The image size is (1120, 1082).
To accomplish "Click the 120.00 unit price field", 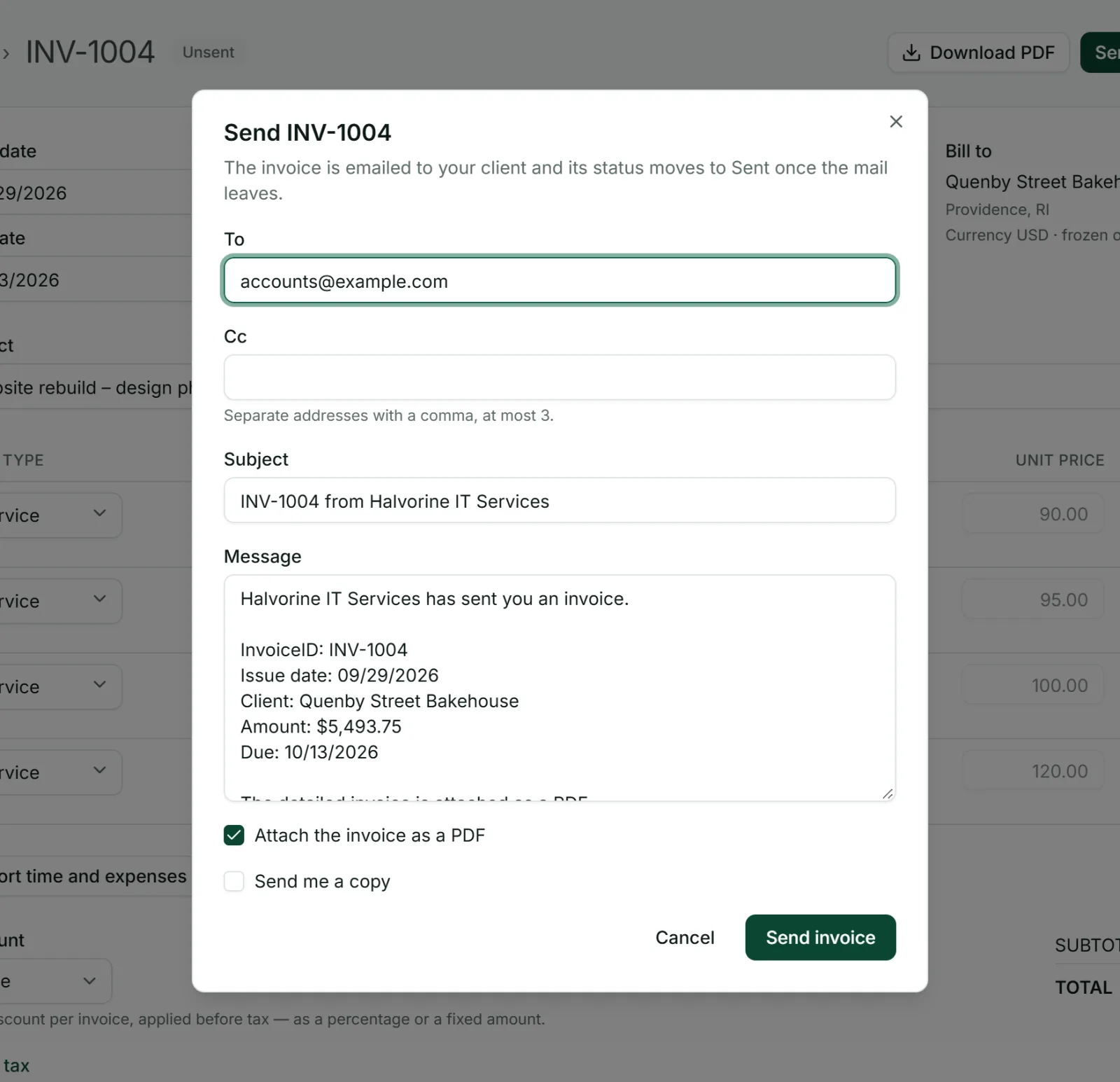I will [1033, 771].
